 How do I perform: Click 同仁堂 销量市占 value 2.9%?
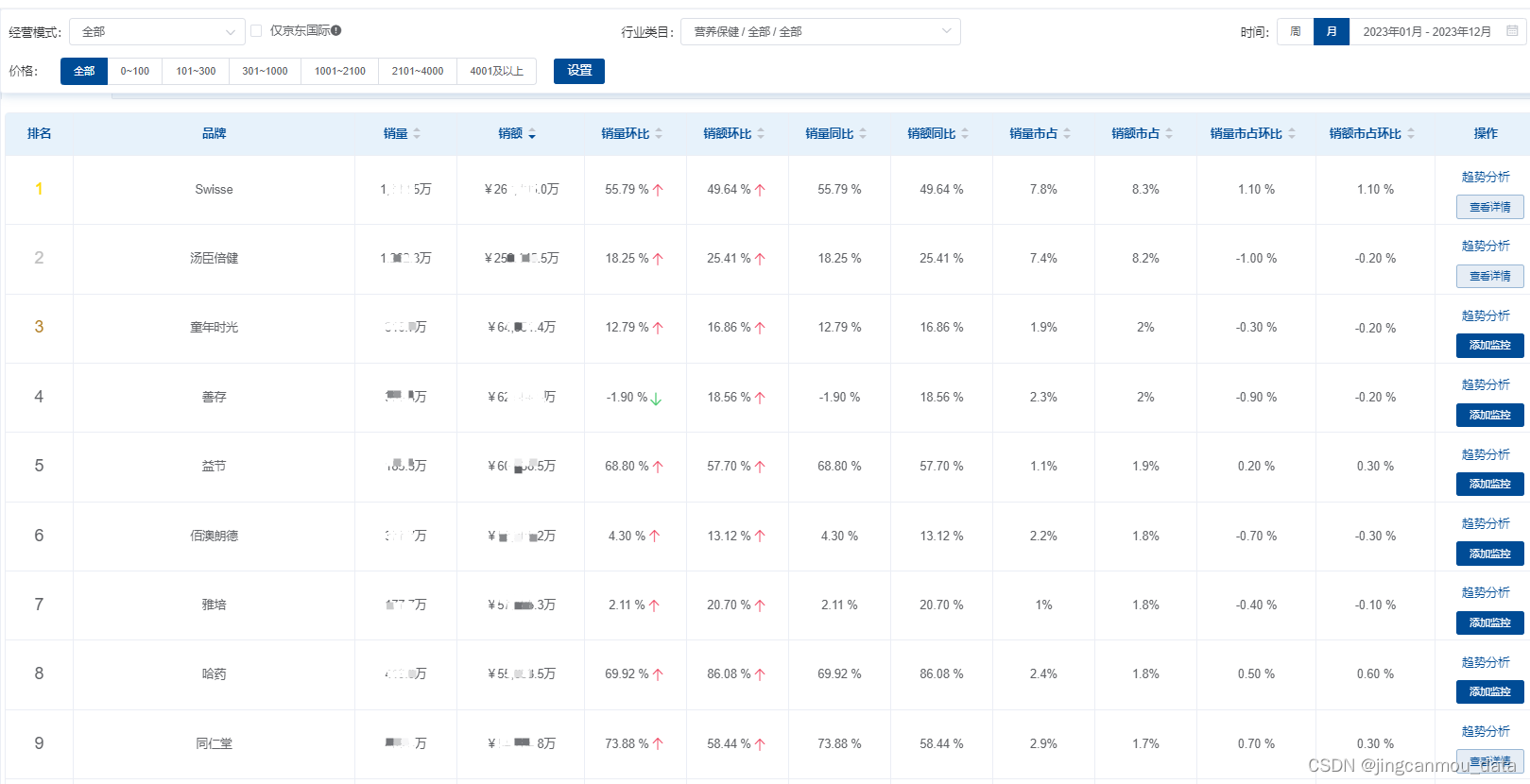(x=1043, y=744)
